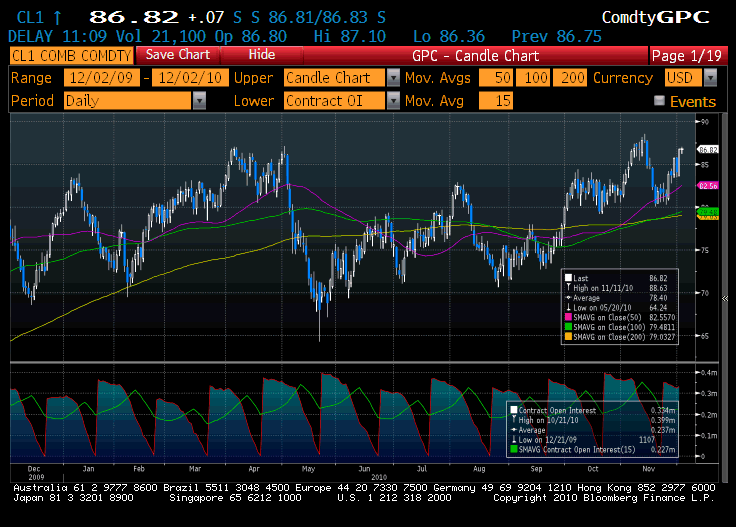This screenshot has width=736, height=527.
Task: Click the white Contract Open Interest legend icon
Action: [x=513, y=410]
